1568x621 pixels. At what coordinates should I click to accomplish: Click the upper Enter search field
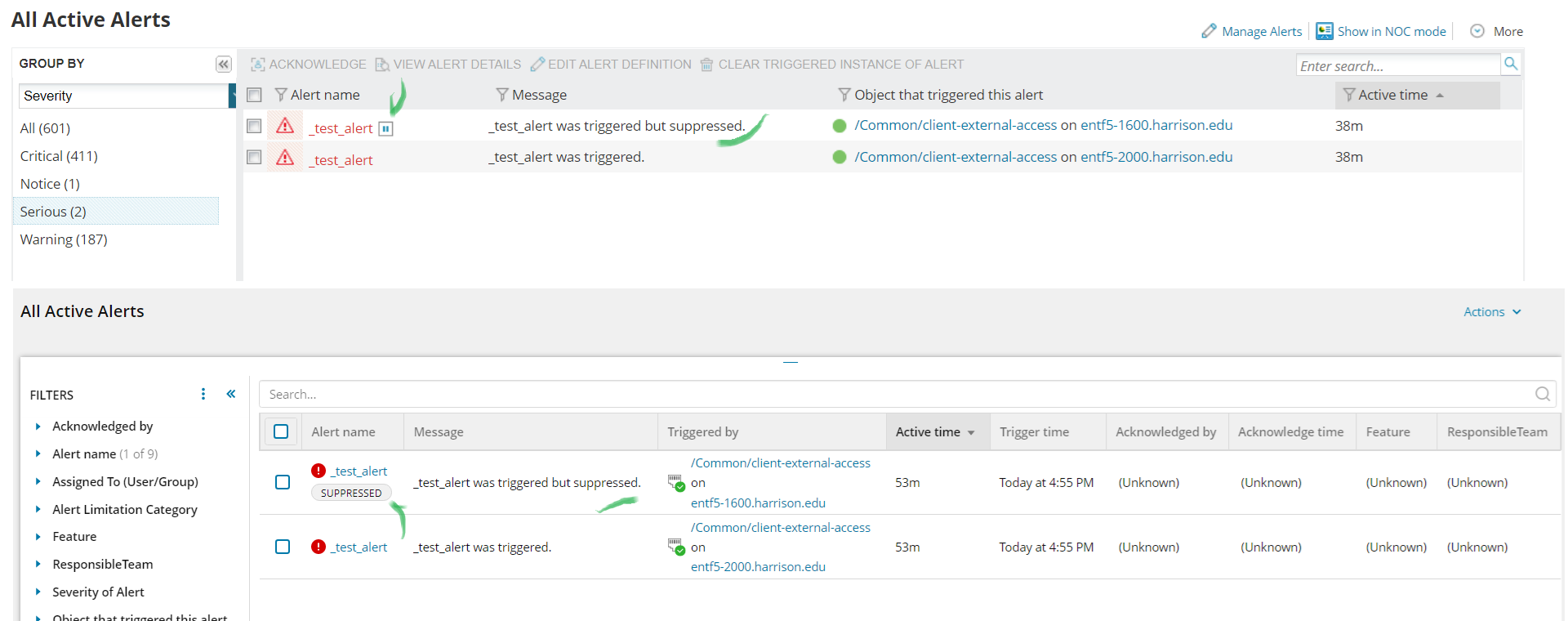click(1398, 65)
